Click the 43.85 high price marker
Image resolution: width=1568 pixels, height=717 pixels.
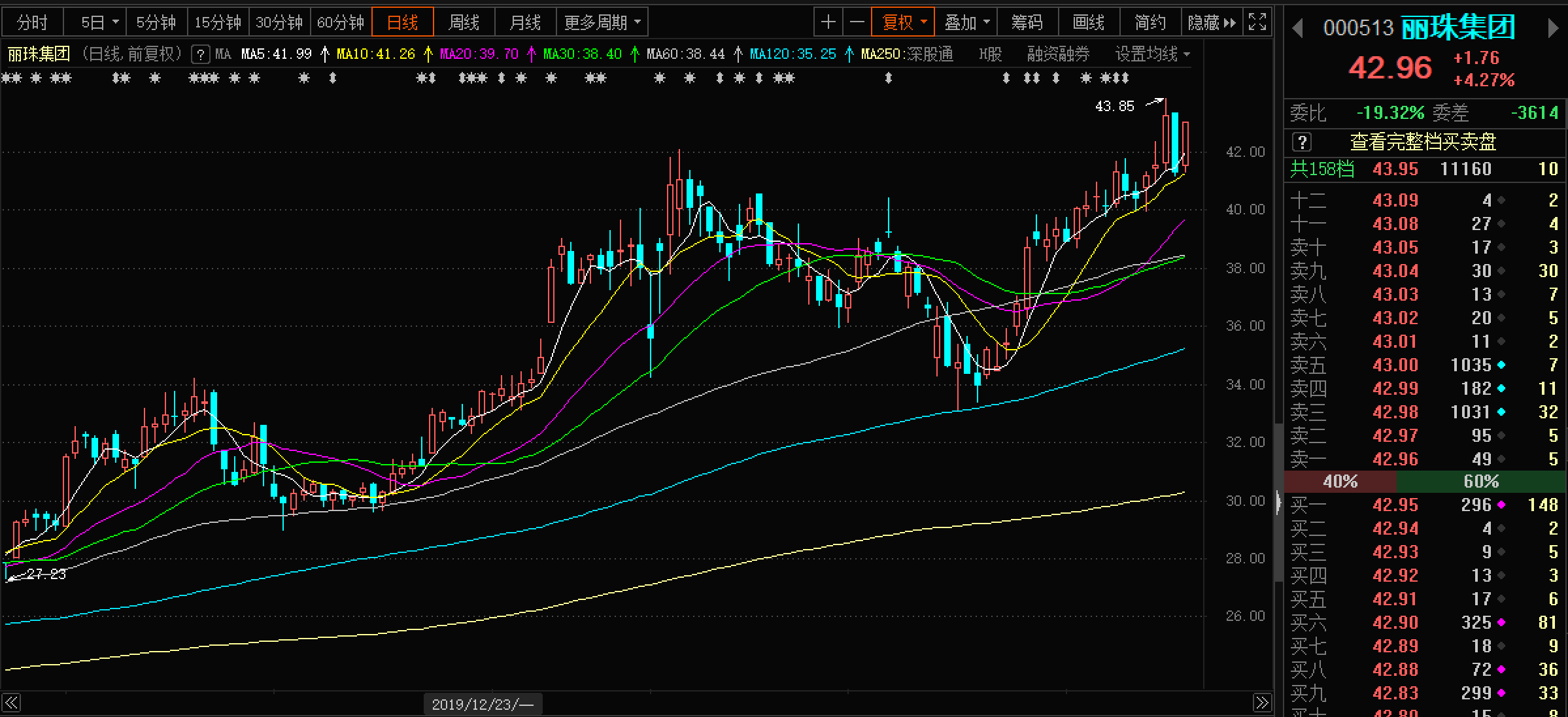[1115, 106]
